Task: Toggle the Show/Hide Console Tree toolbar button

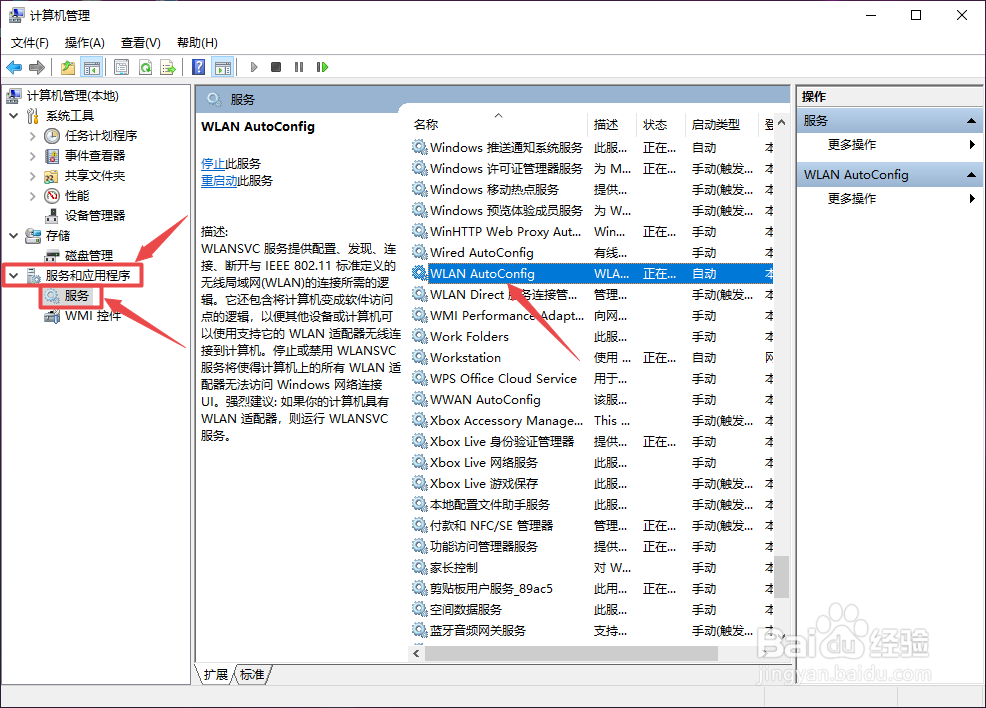Action: coord(92,67)
